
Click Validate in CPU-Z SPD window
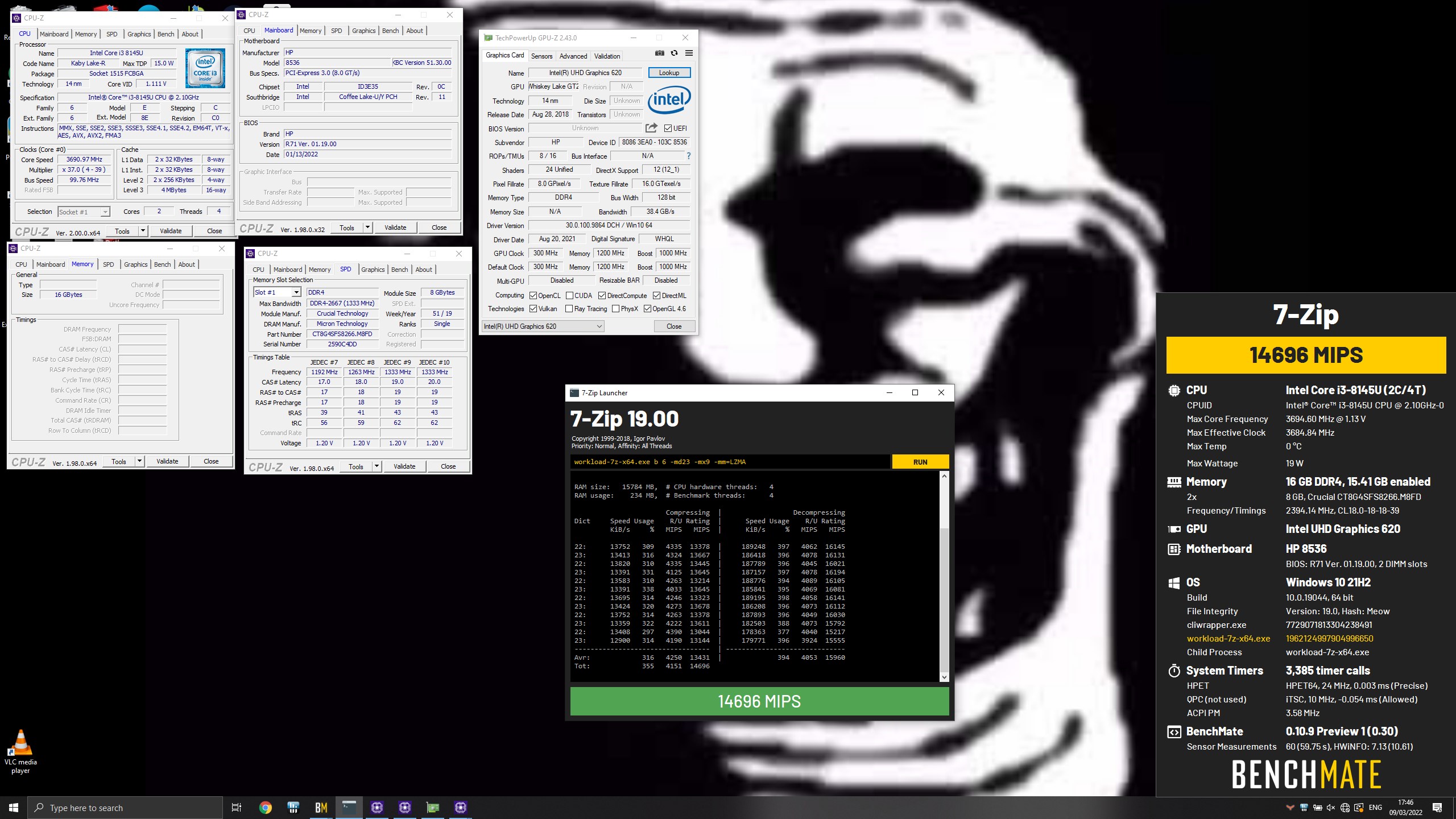click(404, 466)
